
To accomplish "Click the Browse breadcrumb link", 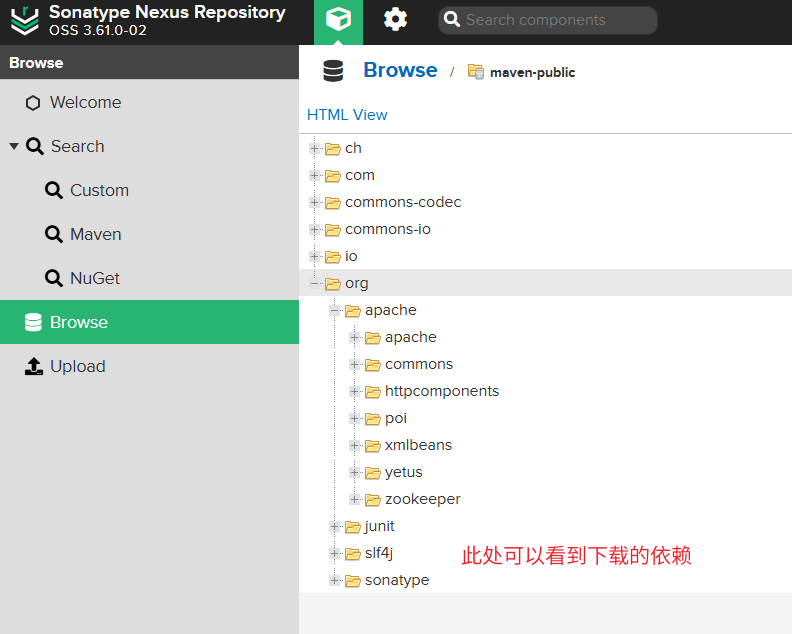I will click(400, 70).
